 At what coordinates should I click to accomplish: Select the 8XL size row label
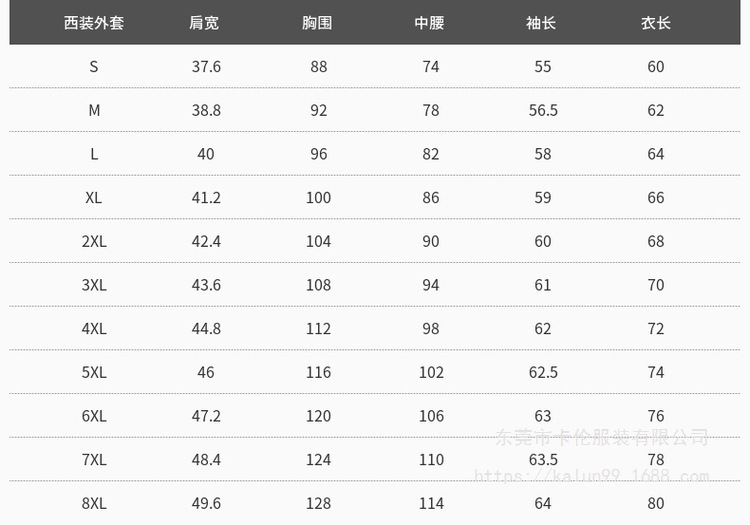(x=94, y=504)
